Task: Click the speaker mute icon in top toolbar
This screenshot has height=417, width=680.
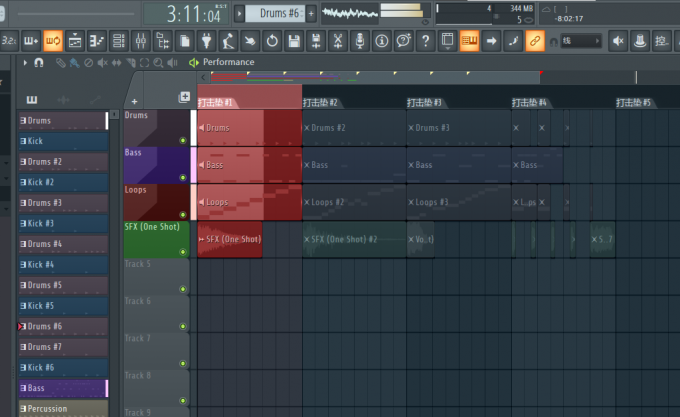Action: click(618, 41)
